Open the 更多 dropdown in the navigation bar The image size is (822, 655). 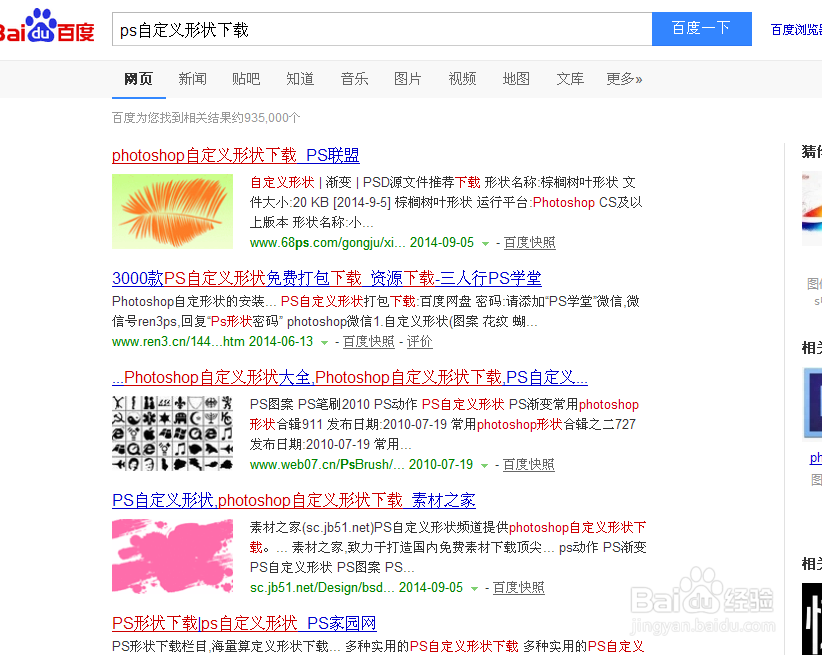[x=623, y=78]
